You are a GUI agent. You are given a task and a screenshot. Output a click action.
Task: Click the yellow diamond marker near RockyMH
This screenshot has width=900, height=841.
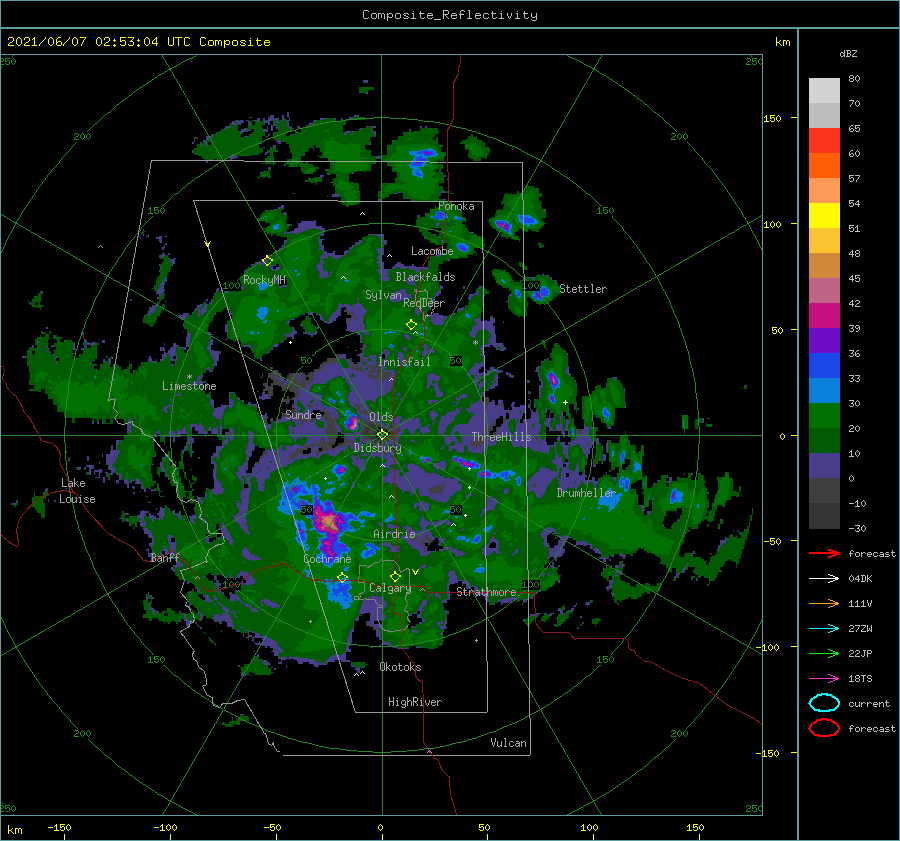(267, 261)
